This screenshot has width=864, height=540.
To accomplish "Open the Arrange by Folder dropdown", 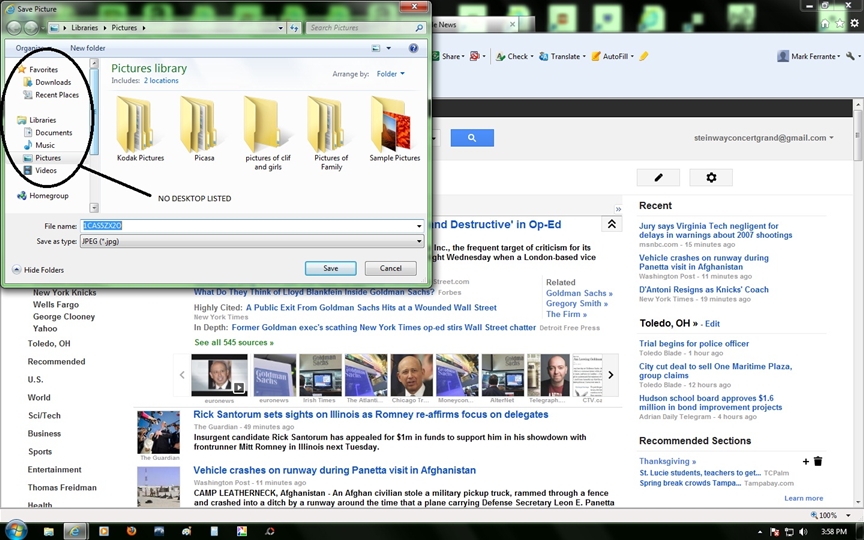I will click(391, 74).
